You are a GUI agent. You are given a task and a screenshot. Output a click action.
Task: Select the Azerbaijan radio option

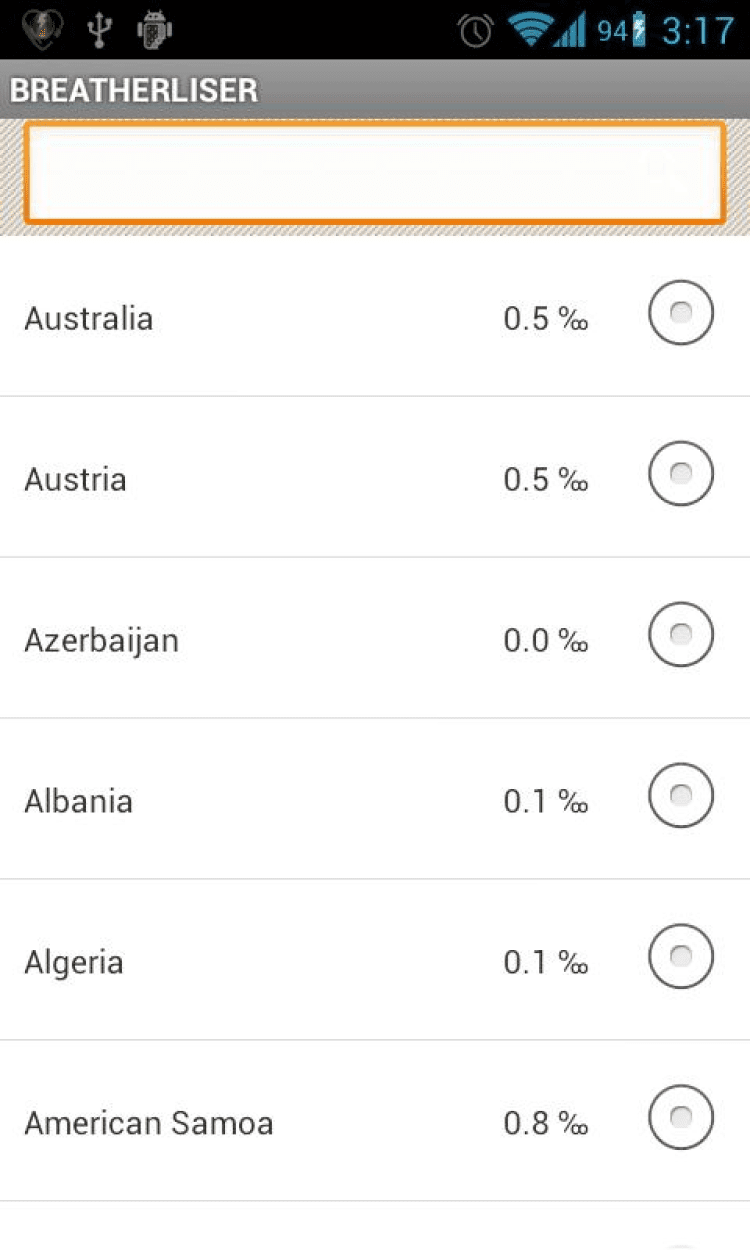pyautogui.click(x=681, y=635)
